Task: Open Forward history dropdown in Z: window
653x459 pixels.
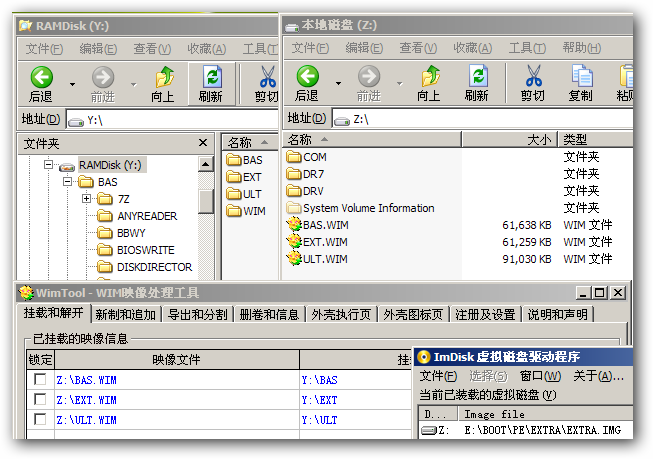Action: tap(400, 83)
